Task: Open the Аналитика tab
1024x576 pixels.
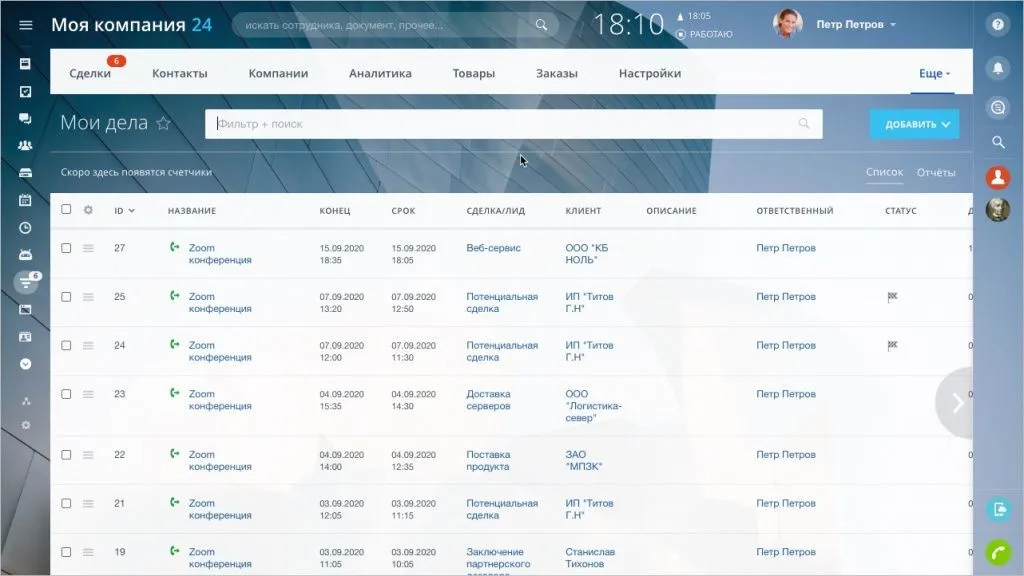Action: tap(380, 73)
